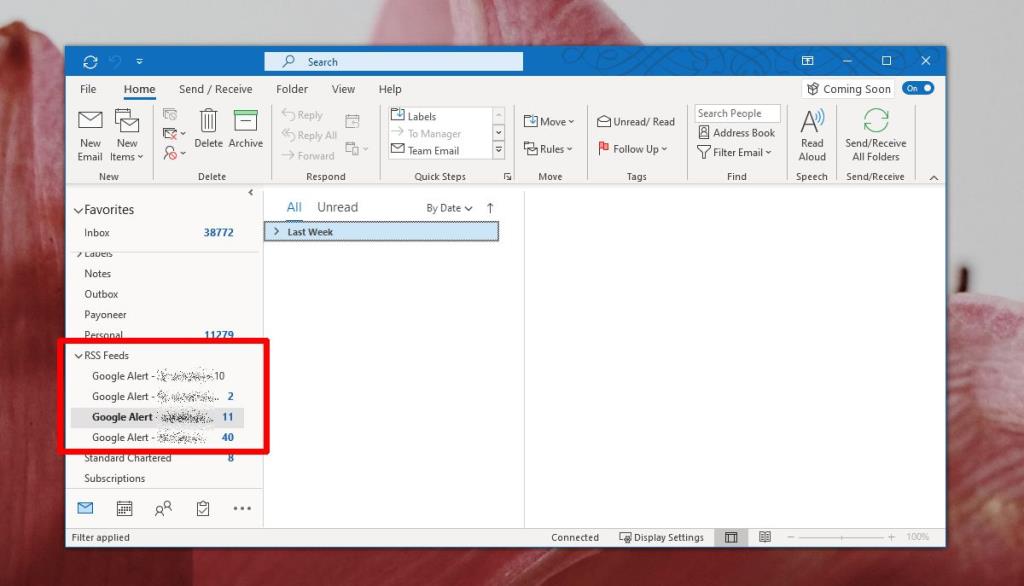Switch to the Calendar view icon
1024x586 pixels.
click(x=124, y=508)
